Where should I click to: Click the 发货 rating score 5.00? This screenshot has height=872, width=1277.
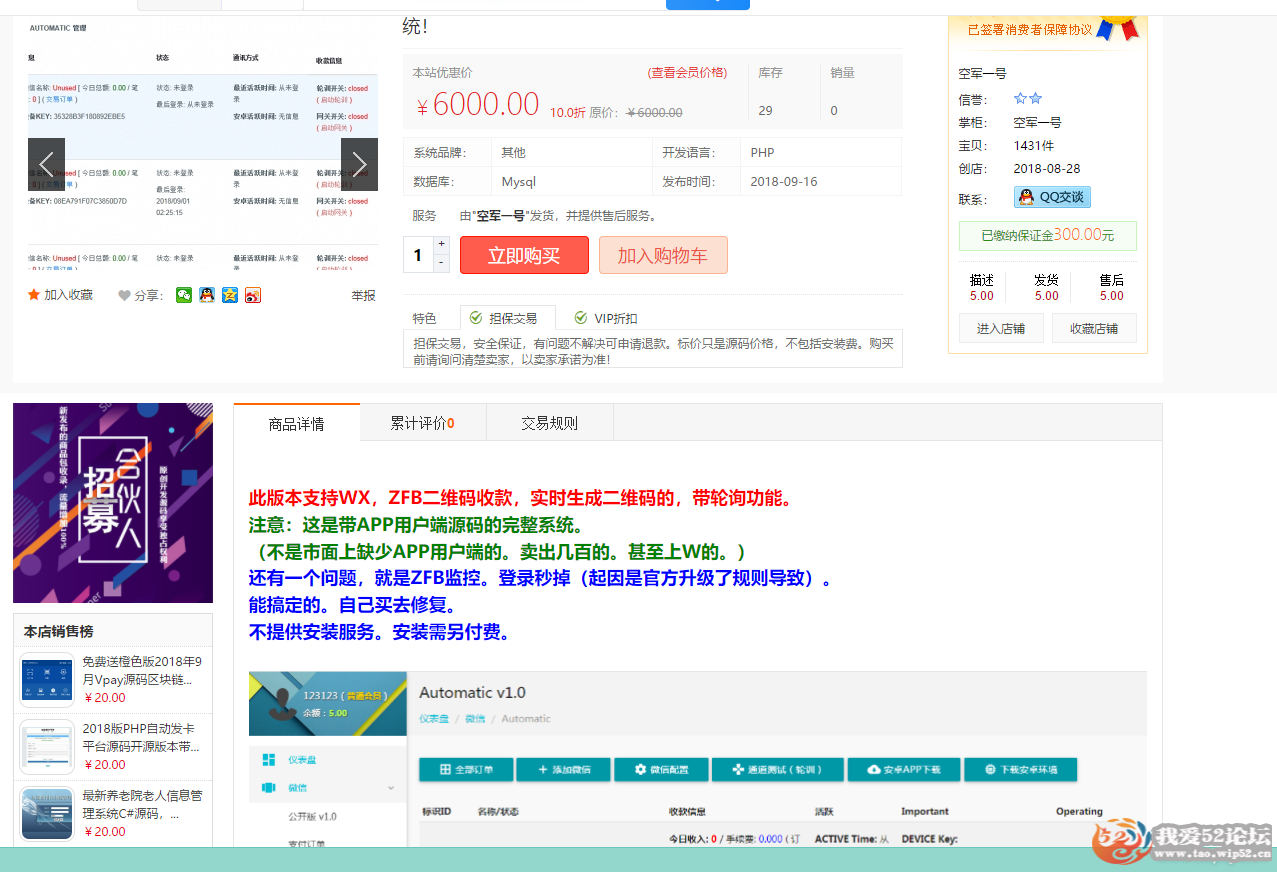coord(1047,296)
